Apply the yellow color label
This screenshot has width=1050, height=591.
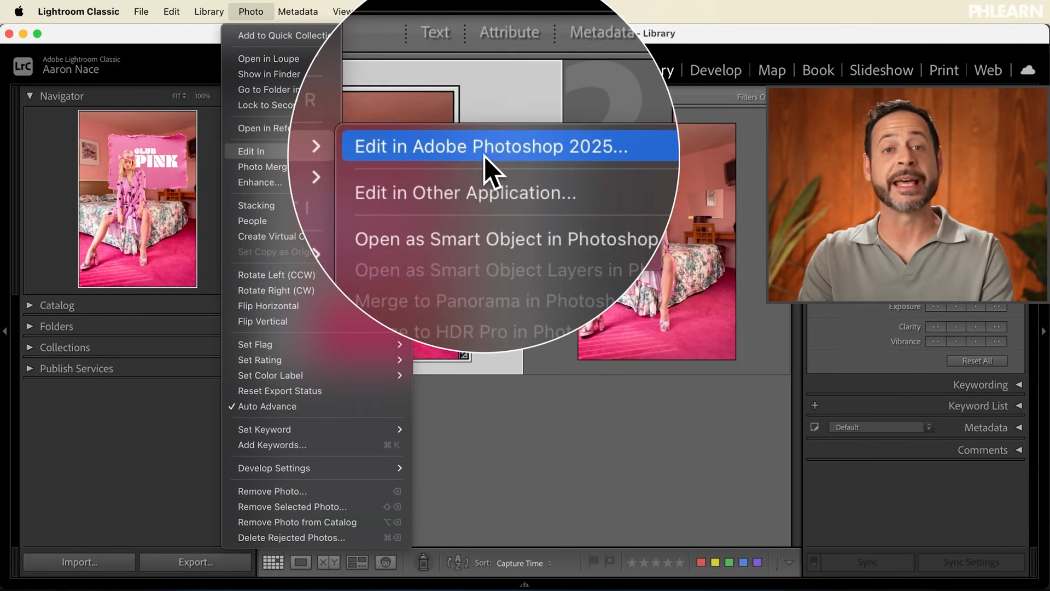(715, 562)
